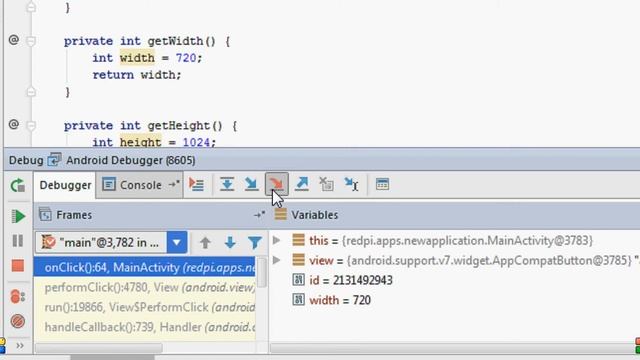Click the pin arrow beside Console tab

click(174, 184)
